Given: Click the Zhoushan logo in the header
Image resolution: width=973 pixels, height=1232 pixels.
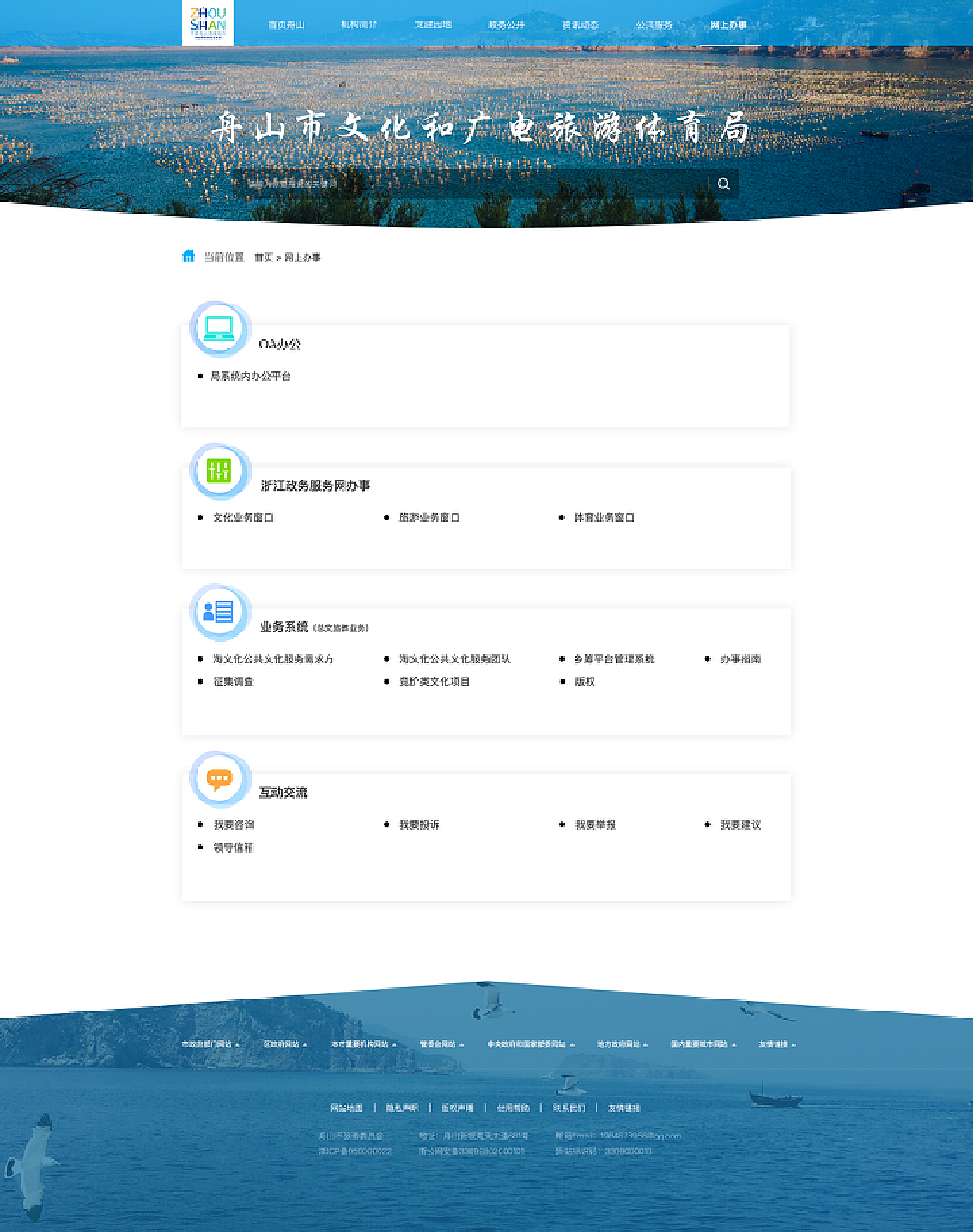Looking at the screenshot, I should click(x=208, y=23).
